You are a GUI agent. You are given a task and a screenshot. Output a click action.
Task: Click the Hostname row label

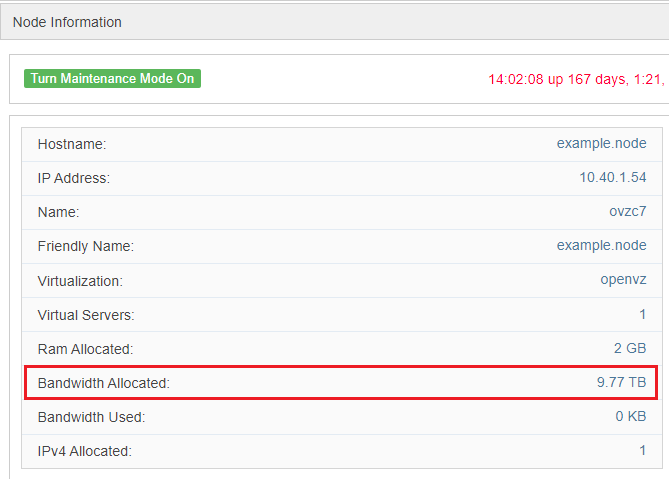tap(72, 144)
